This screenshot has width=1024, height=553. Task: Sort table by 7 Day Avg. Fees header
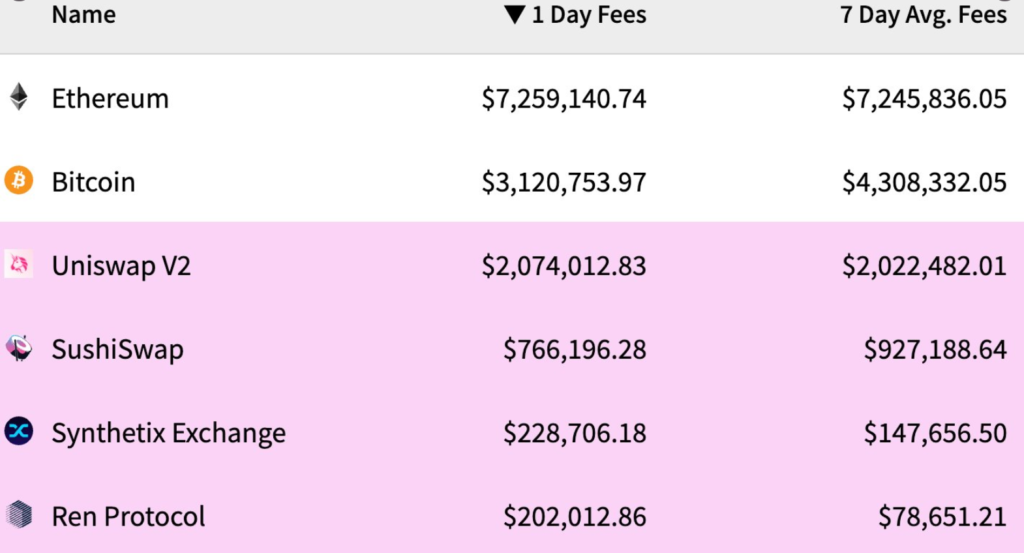click(923, 15)
